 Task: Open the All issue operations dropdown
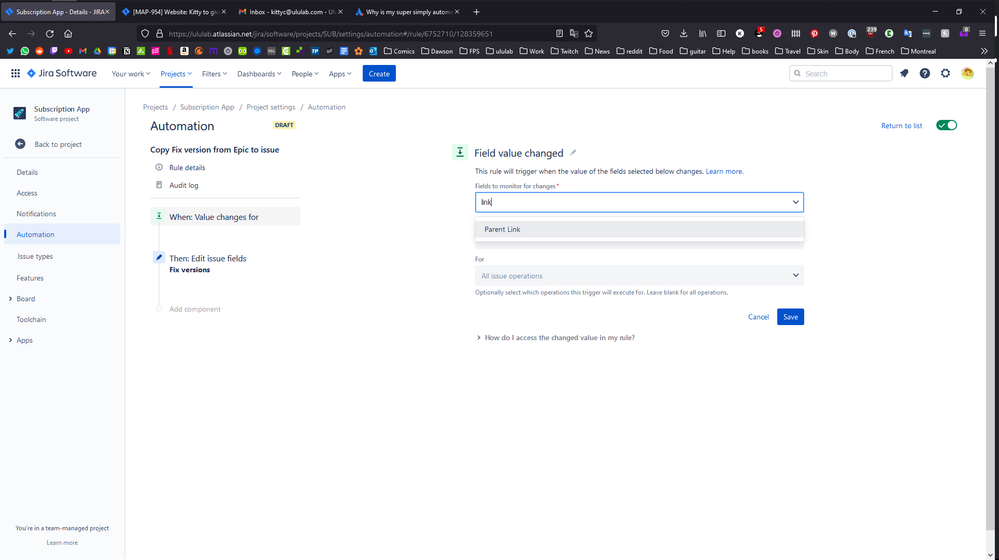click(639, 276)
